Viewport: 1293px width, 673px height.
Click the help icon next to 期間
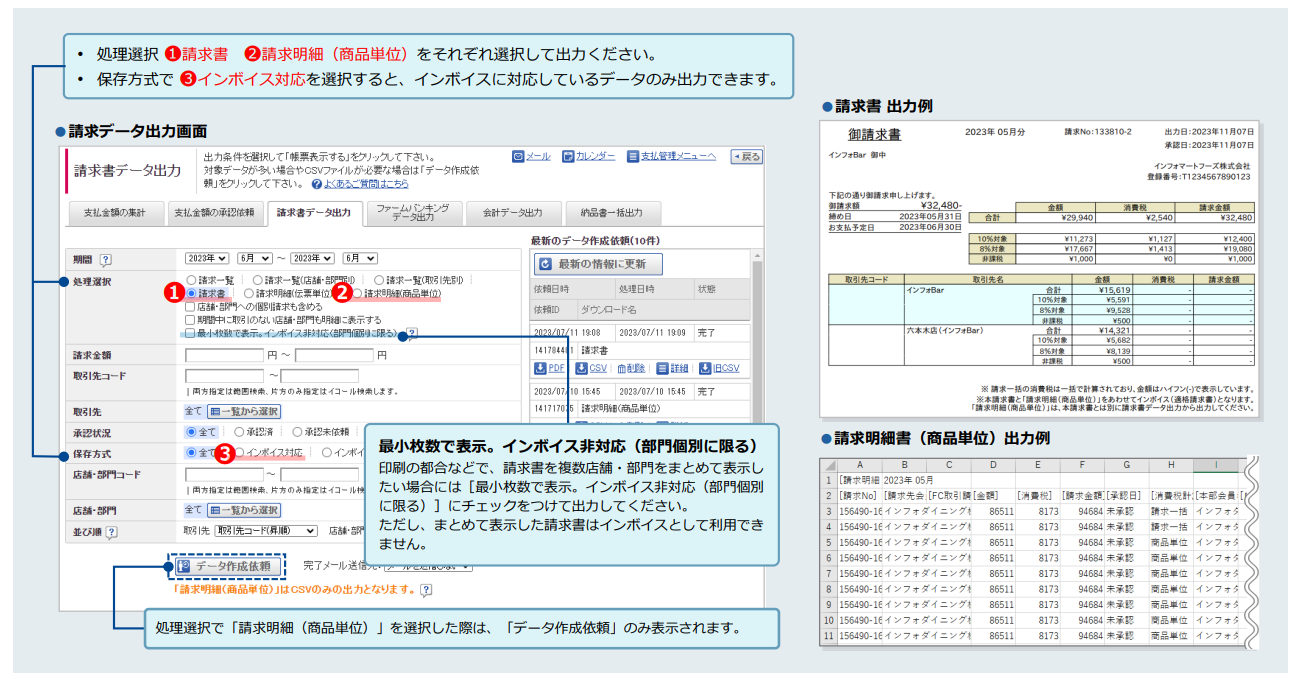[x=106, y=259]
